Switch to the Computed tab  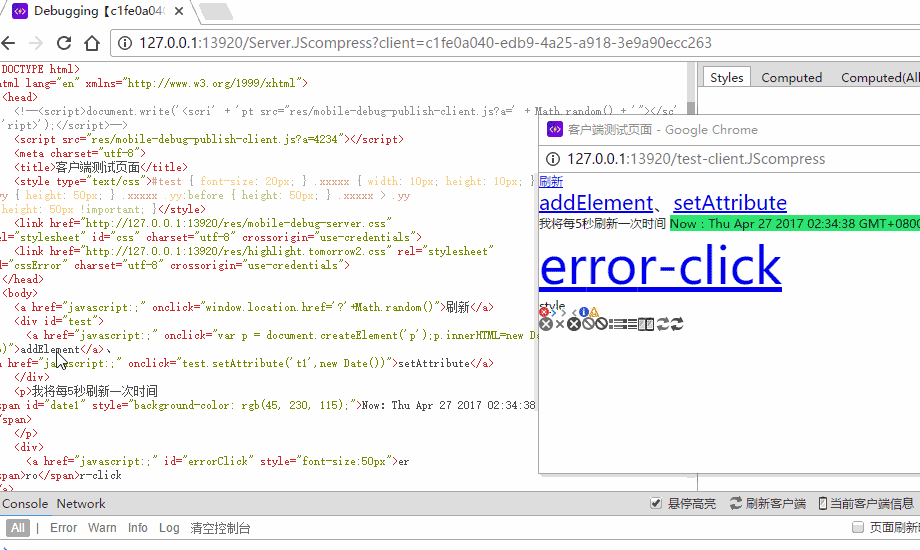tap(792, 77)
